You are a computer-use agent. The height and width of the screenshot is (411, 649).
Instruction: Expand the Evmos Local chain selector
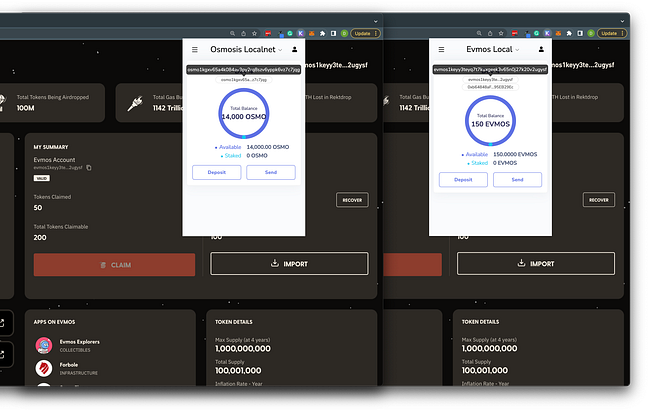coord(493,49)
